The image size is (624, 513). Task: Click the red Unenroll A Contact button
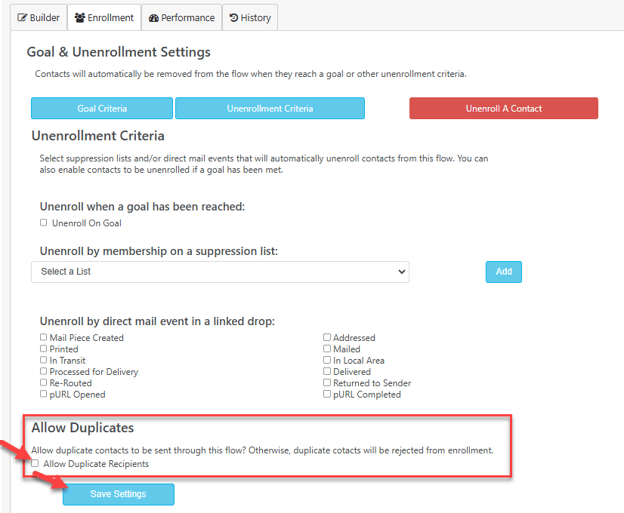tap(503, 108)
